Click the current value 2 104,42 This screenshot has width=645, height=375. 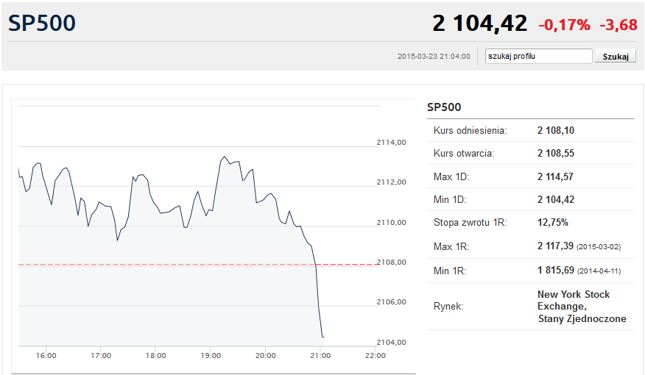pyautogui.click(x=480, y=23)
